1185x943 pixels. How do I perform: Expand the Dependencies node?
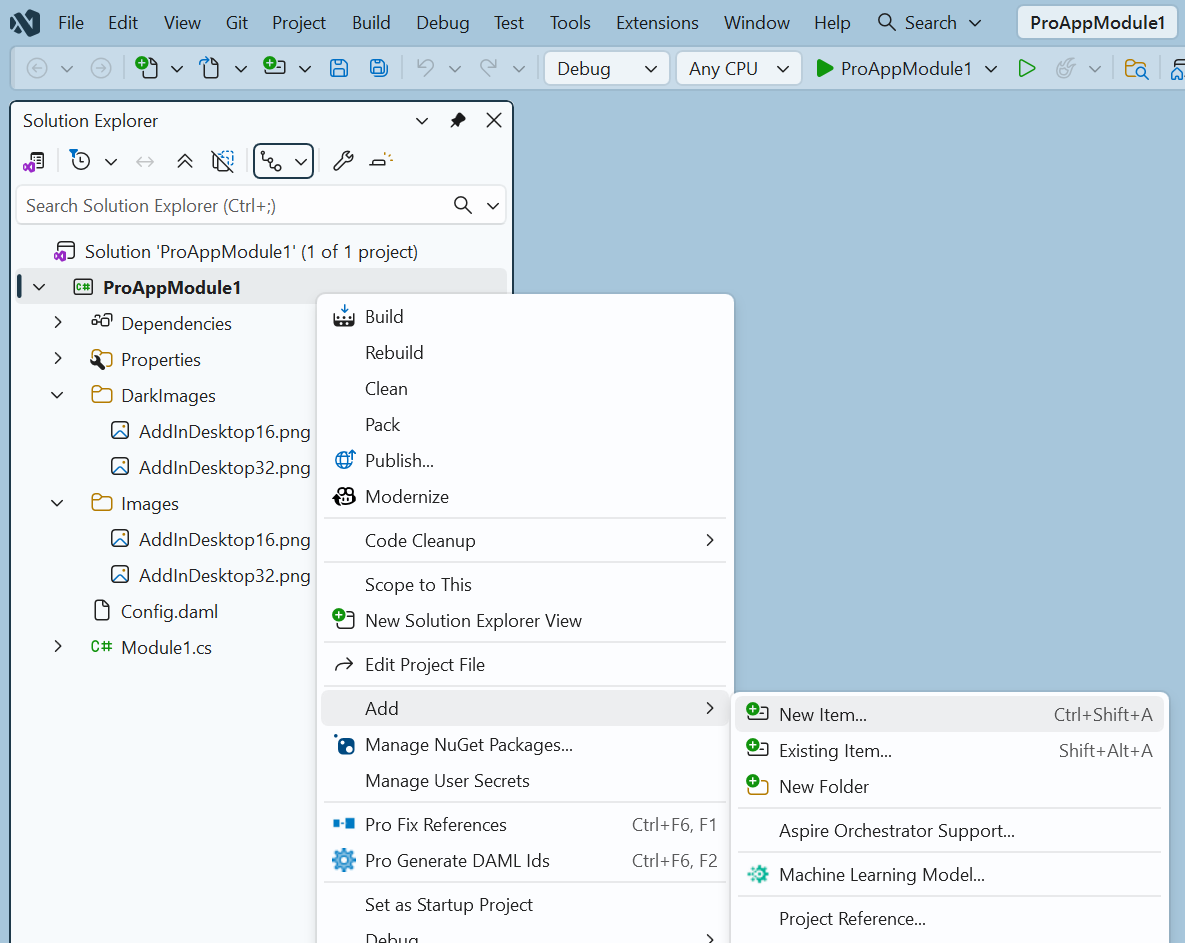click(58, 323)
